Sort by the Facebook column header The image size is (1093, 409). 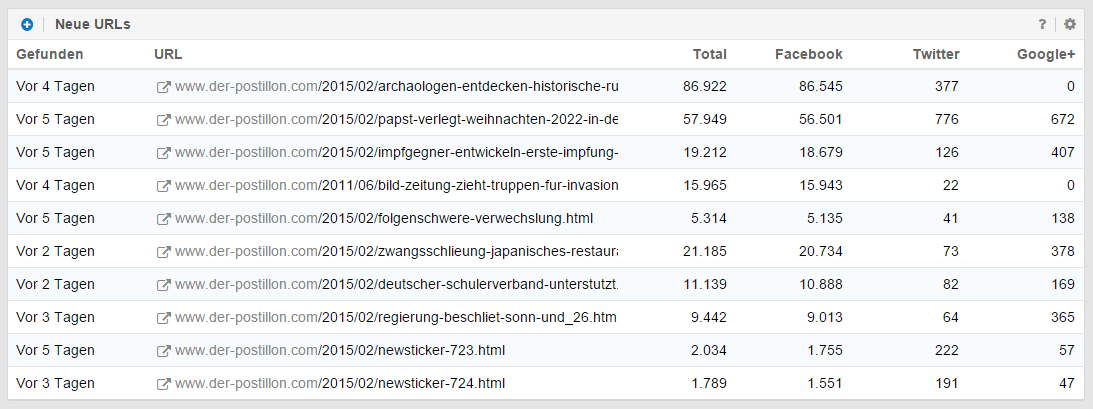tap(808, 54)
